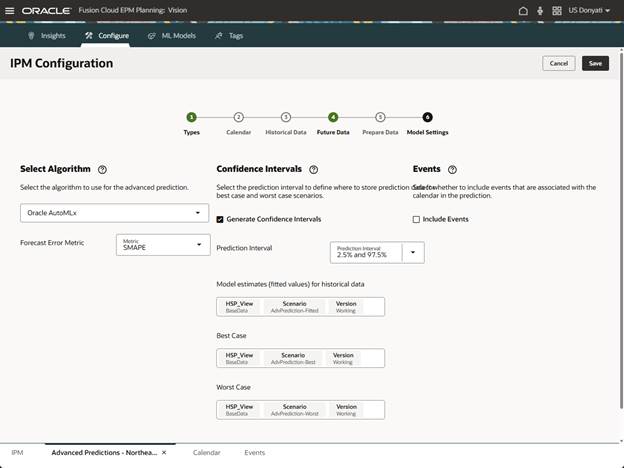Click help icon beside Confidence Intervals
Viewport: 624px width, 468px height.
pyautogui.click(x=313, y=170)
